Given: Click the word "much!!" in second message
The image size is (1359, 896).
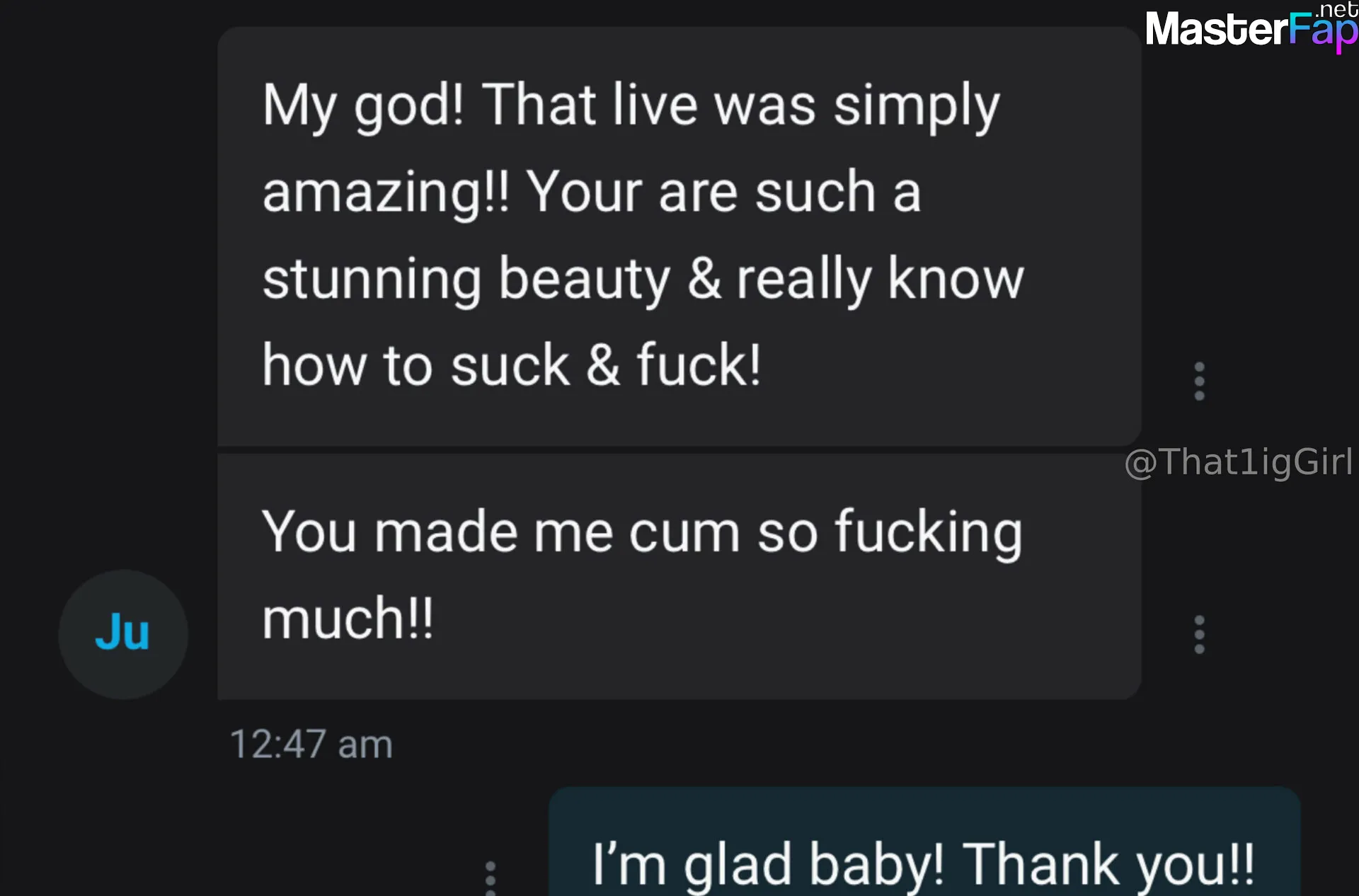Looking at the screenshot, I should [348, 619].
